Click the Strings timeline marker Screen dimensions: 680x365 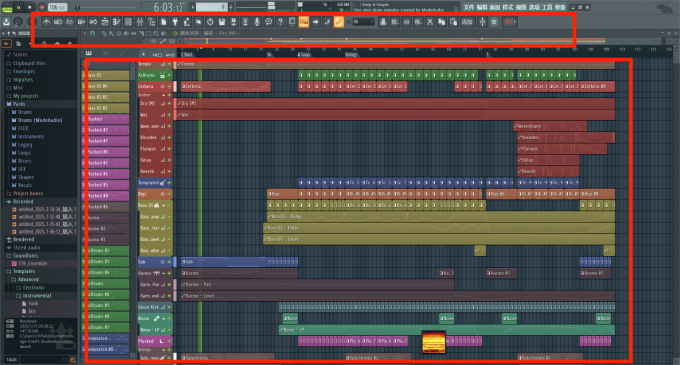pyautogui.click(x=351, y=55)
